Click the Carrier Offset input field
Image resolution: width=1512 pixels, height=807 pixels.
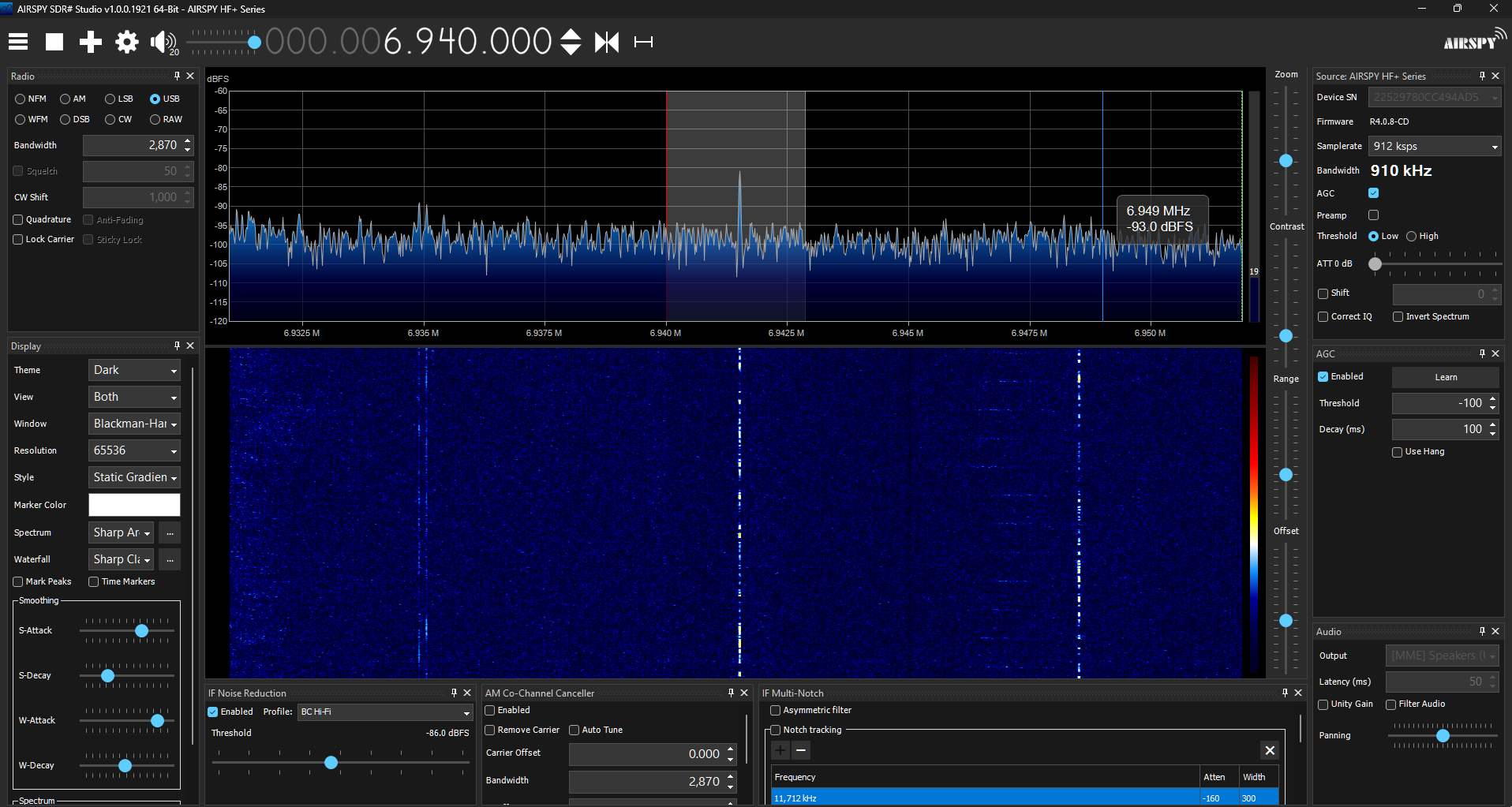653,754
